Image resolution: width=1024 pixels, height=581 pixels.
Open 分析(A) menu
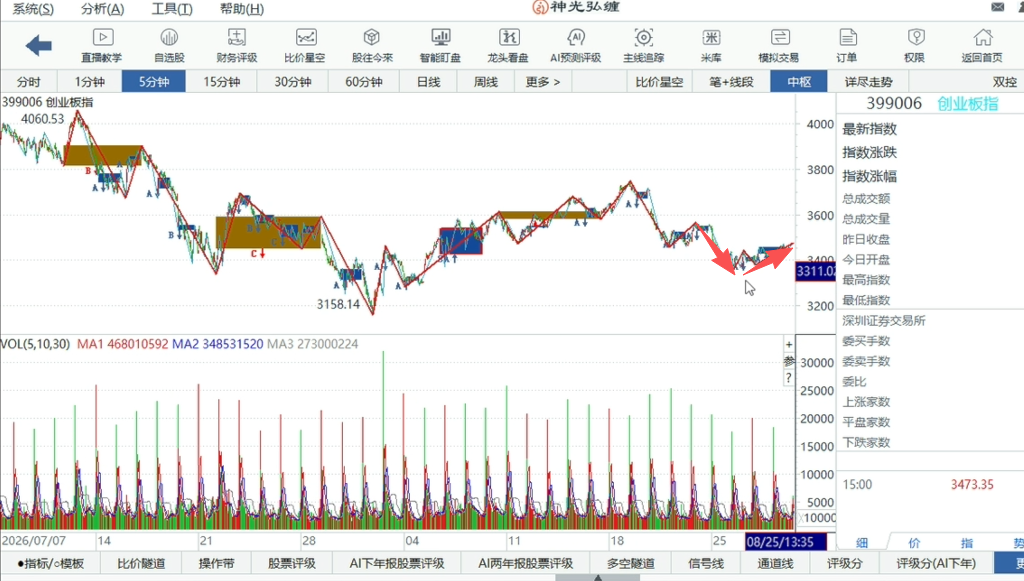click(103, 9)
